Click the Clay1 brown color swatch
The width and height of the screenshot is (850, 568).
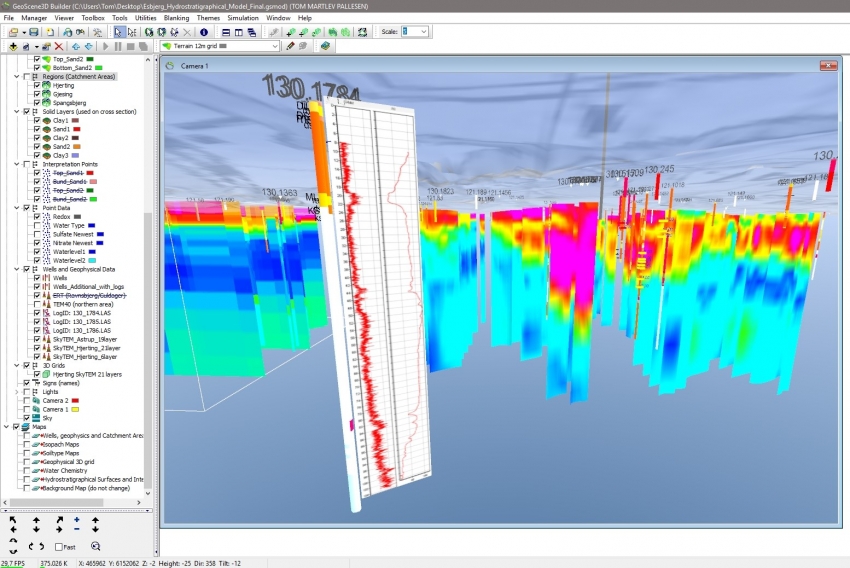75,120
